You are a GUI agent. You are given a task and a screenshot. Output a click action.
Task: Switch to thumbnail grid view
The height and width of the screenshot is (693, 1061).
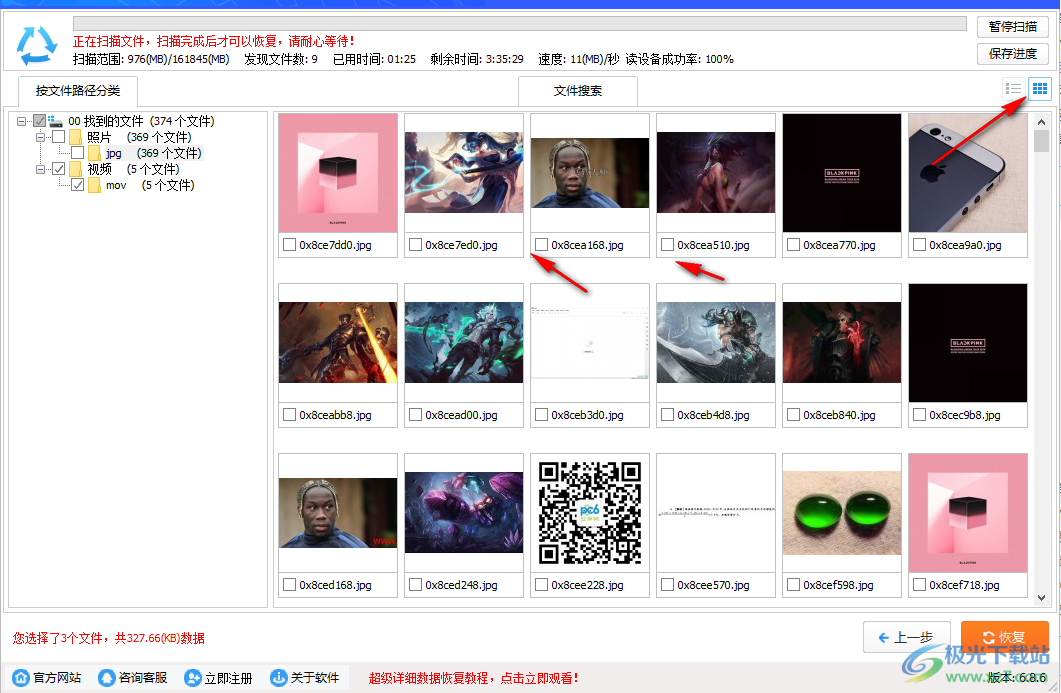click(x=1039, y=89)
